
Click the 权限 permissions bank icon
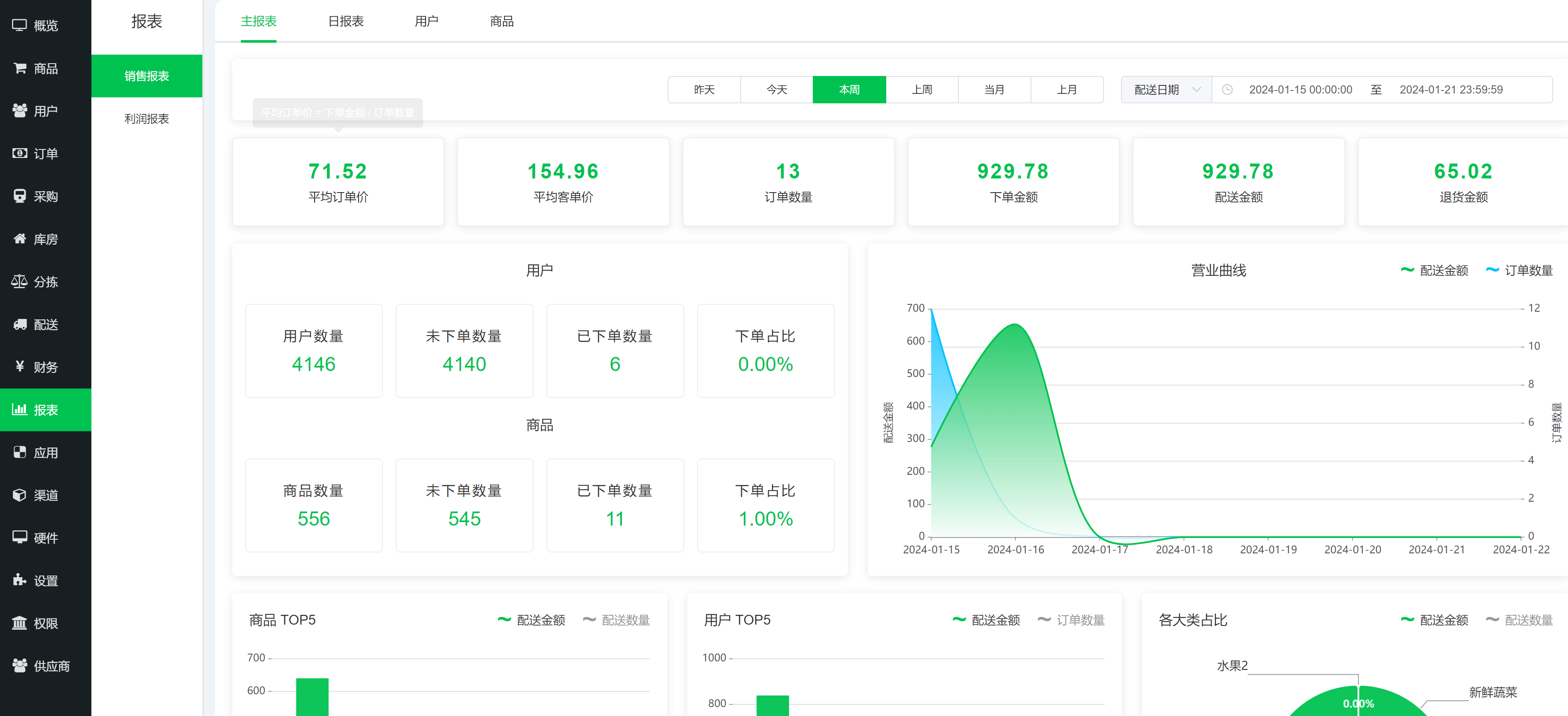(20, 623)
